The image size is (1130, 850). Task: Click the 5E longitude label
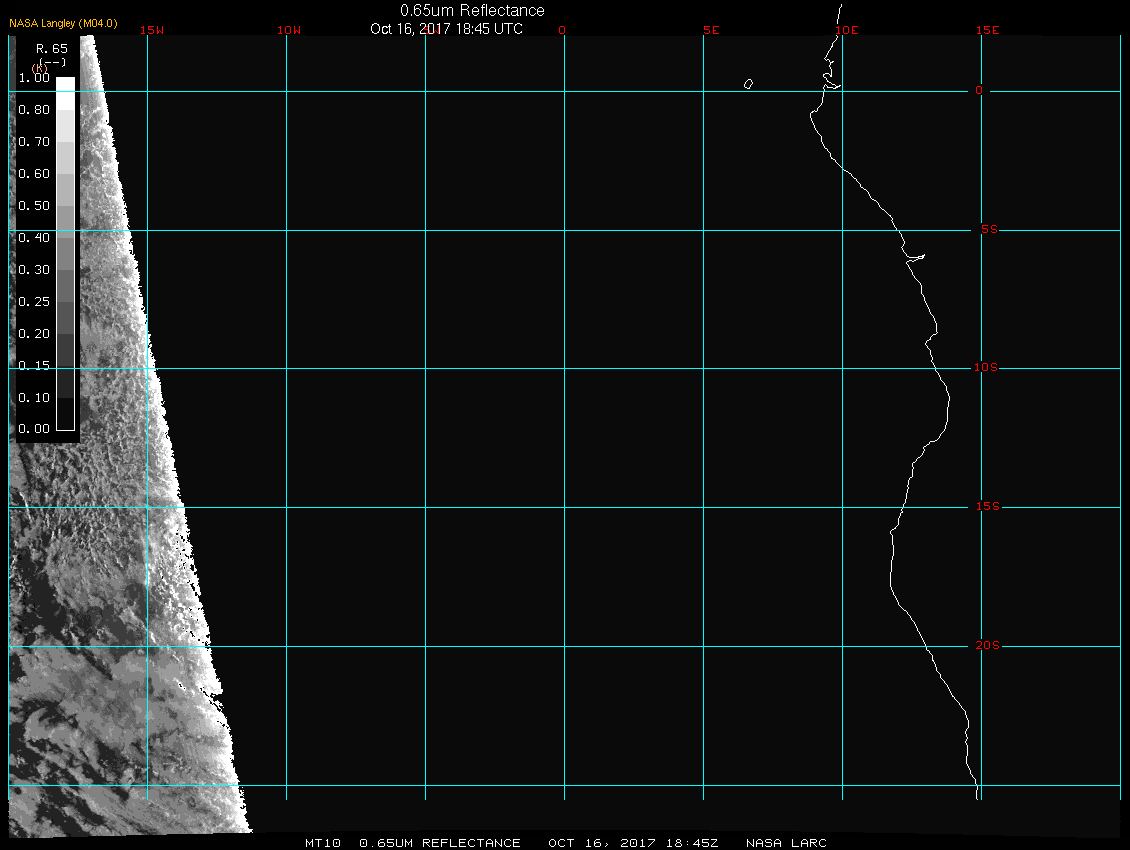point(711,30)
